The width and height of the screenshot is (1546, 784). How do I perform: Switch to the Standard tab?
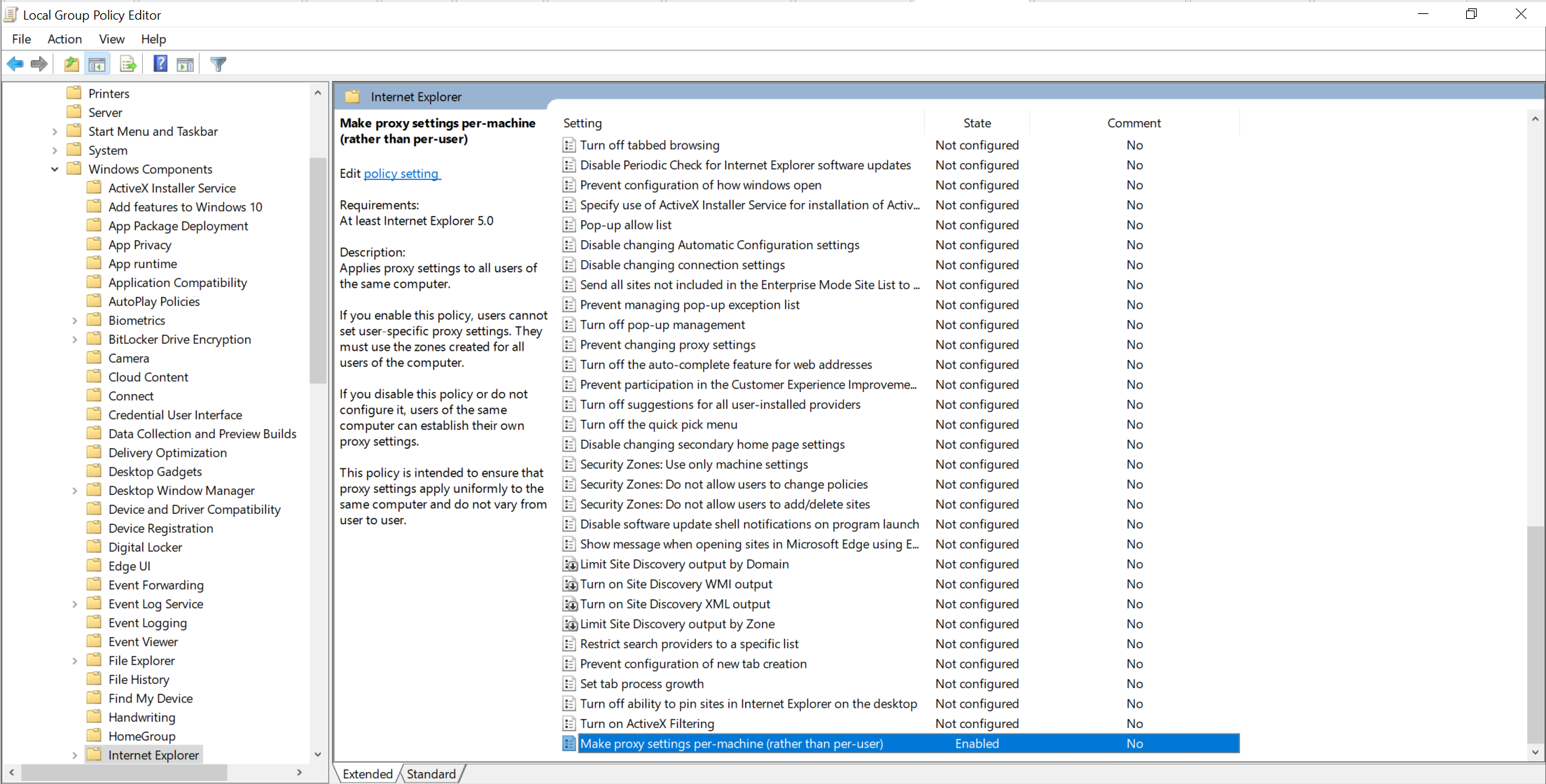coord(431,773)
